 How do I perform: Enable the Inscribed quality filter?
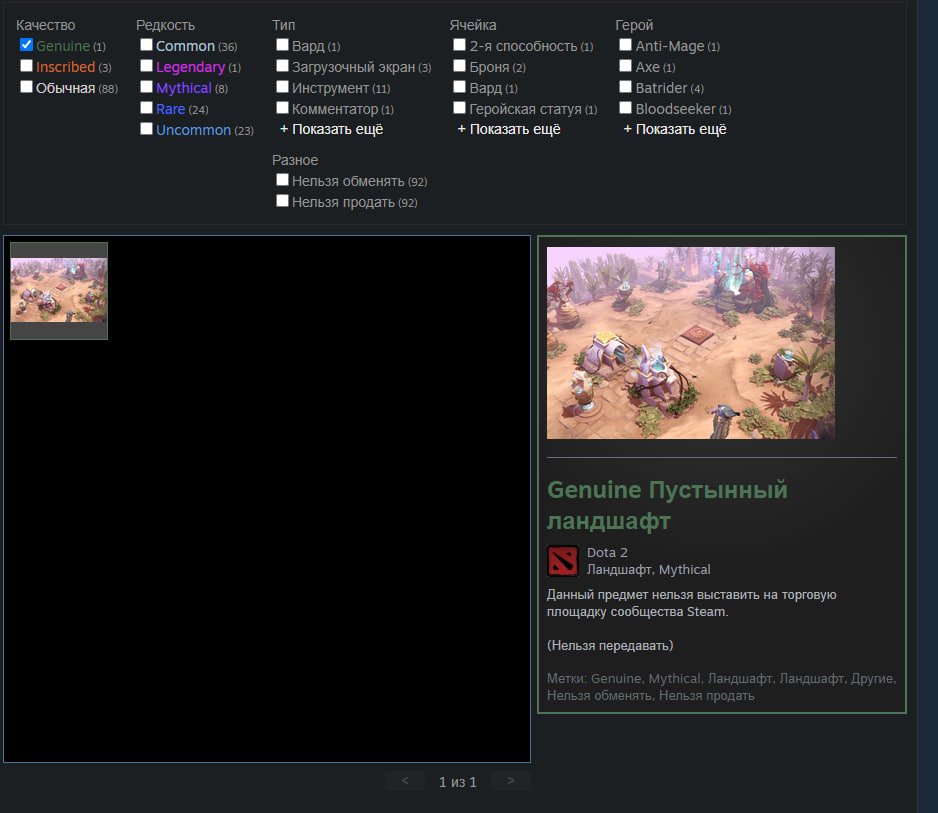click(26, 66)
